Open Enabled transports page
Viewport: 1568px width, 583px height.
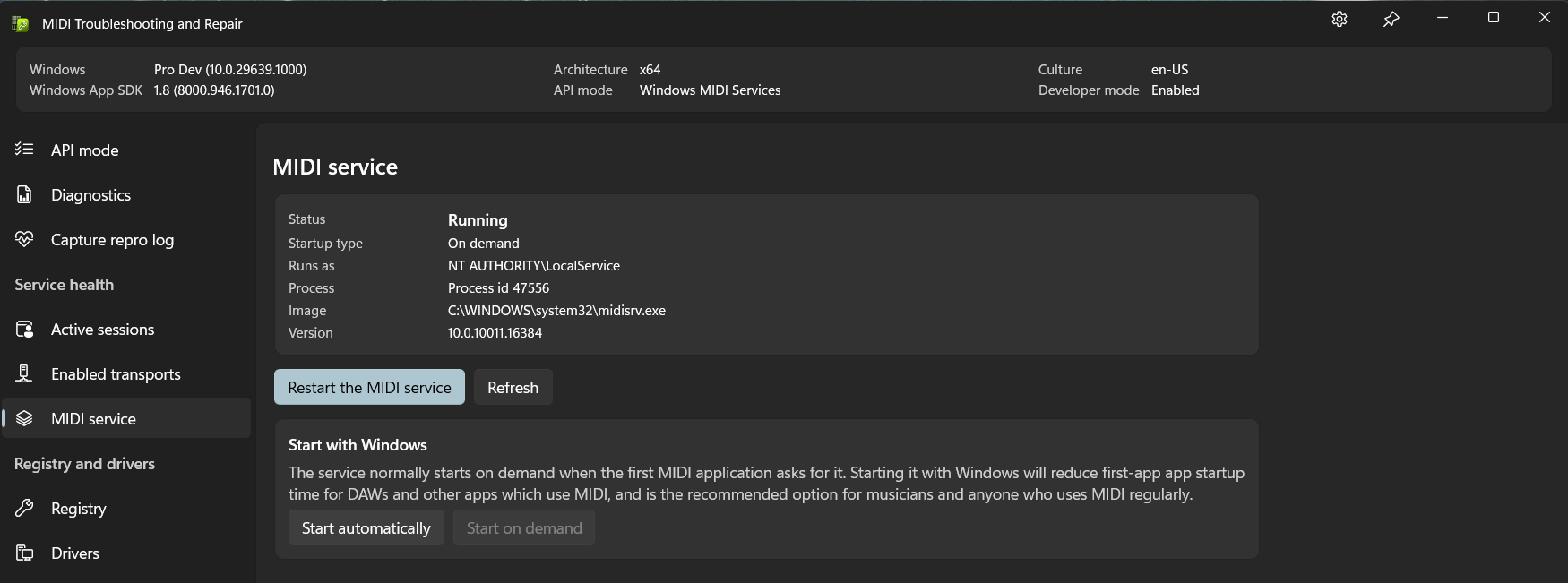pyautogui.click(x=126, y=373)
